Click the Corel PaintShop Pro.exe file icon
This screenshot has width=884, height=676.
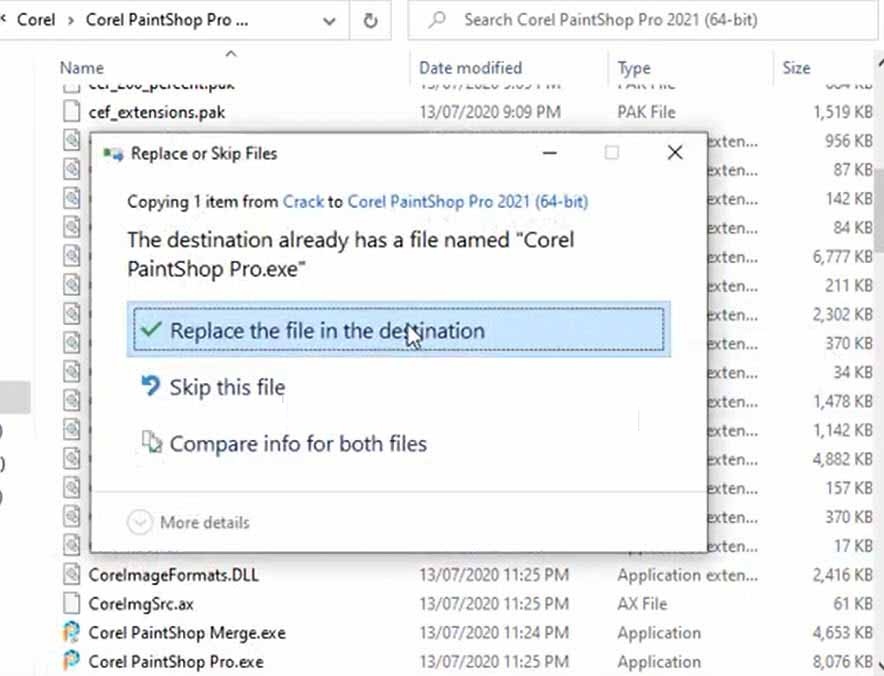71,661
